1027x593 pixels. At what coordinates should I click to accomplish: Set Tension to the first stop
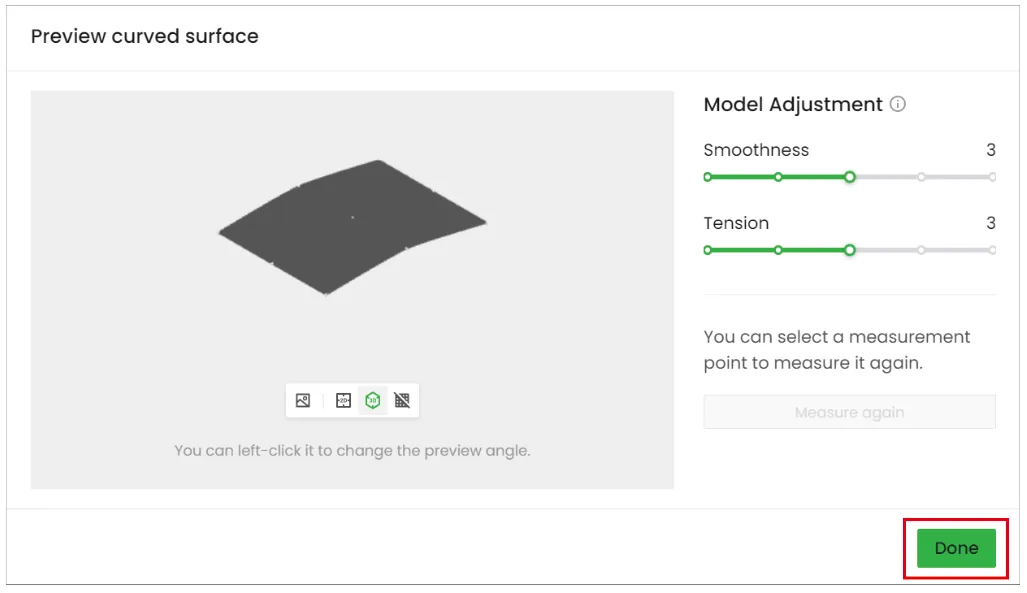[x=707, y=250]
